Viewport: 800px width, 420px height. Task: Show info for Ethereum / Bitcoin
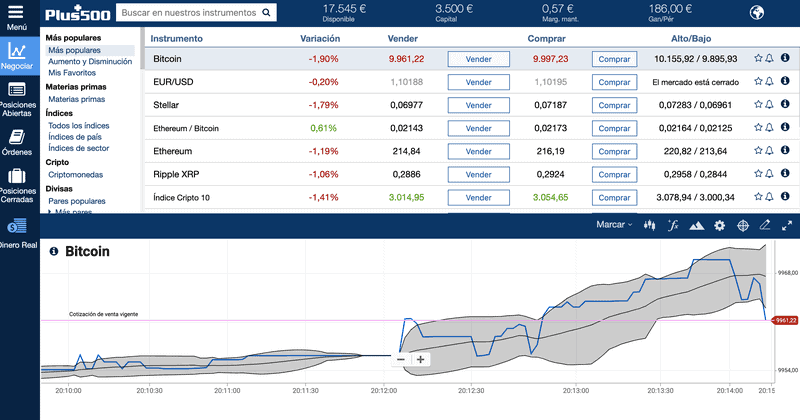click(785, 127)
